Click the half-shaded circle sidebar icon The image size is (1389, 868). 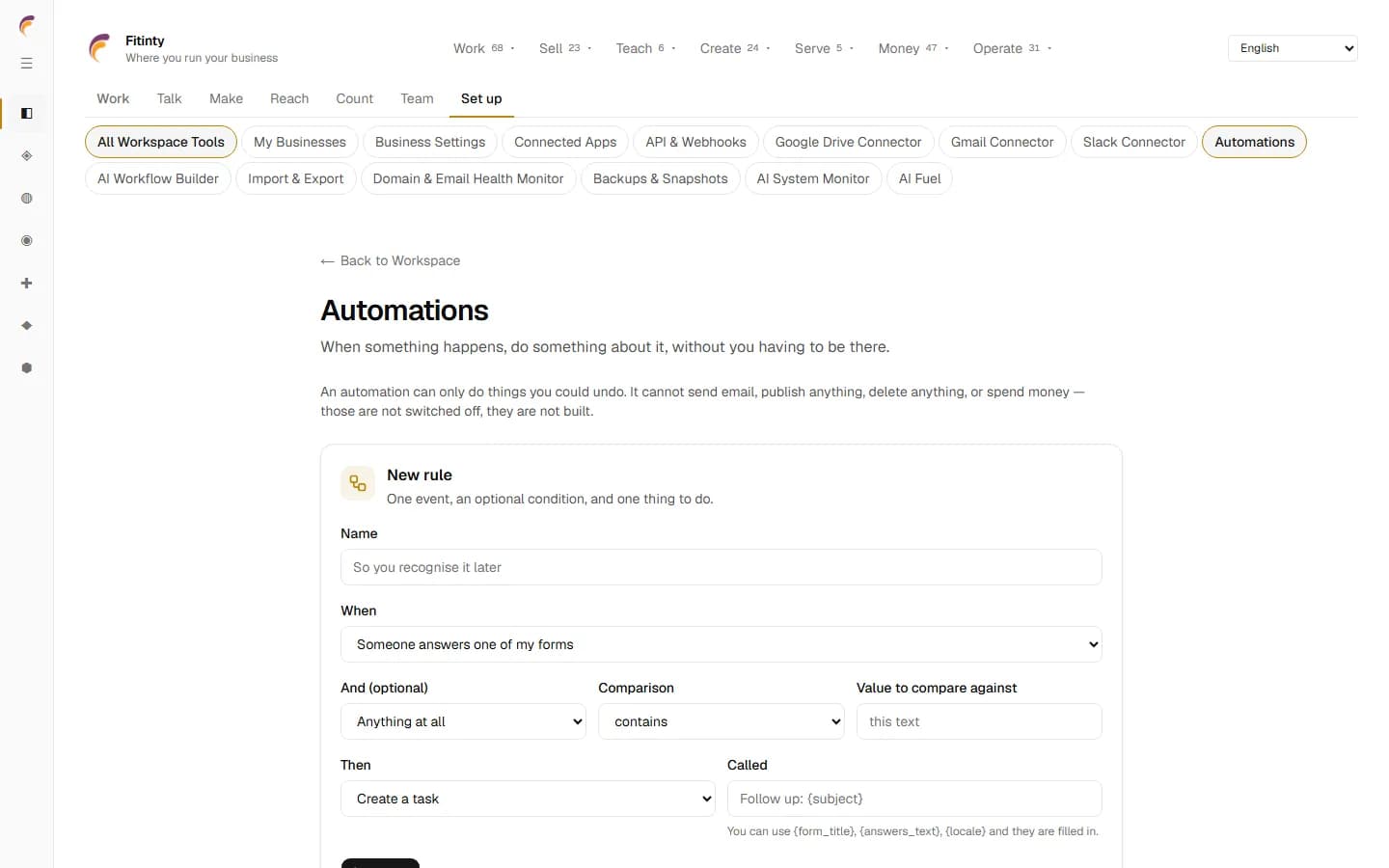click(x=27, y=199)
